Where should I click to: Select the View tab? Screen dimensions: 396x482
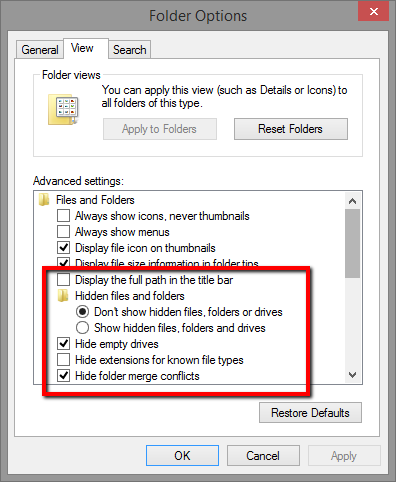pyautogui.click(x=86, y=48)
